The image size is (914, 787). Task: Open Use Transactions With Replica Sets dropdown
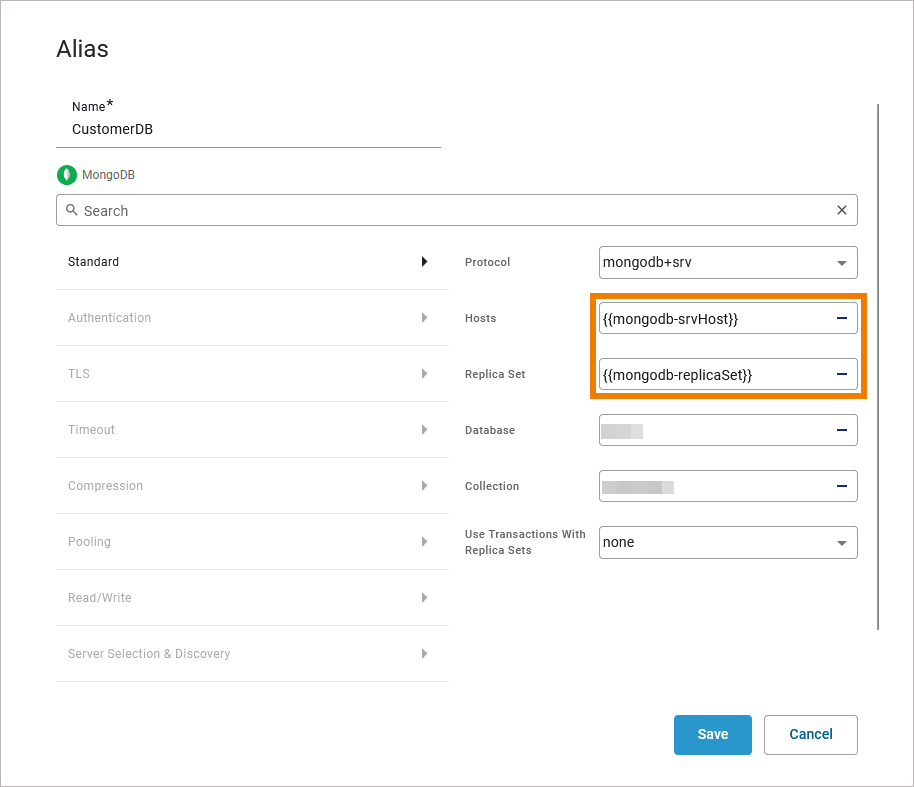tap(728, 542)
